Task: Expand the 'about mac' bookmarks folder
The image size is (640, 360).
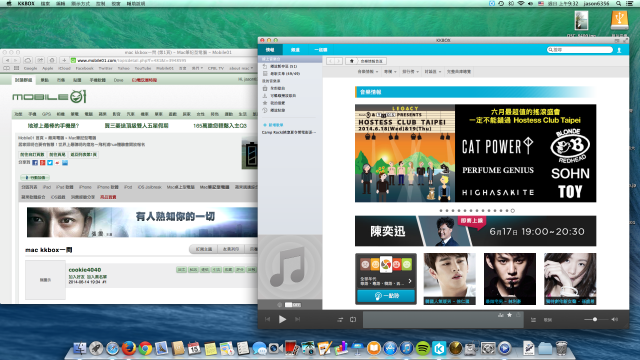Action: 241,69
